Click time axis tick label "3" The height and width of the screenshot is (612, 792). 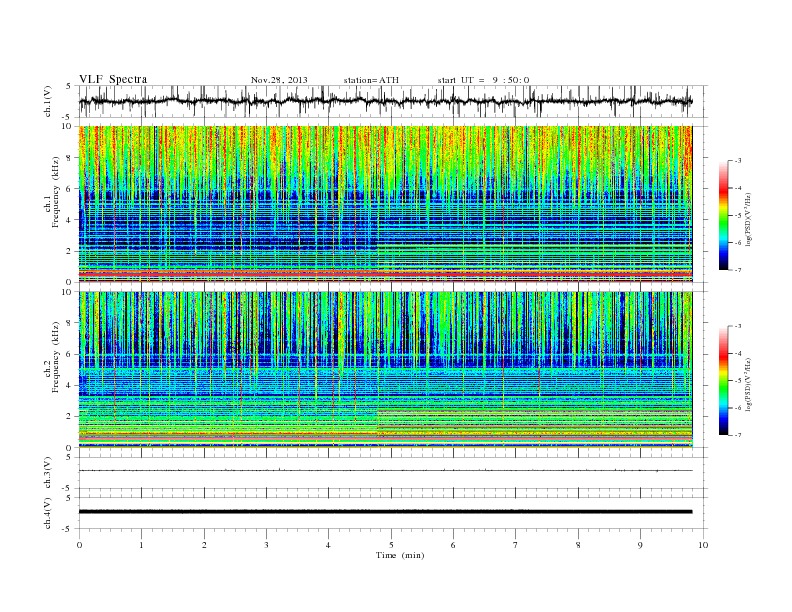point(266,545)
